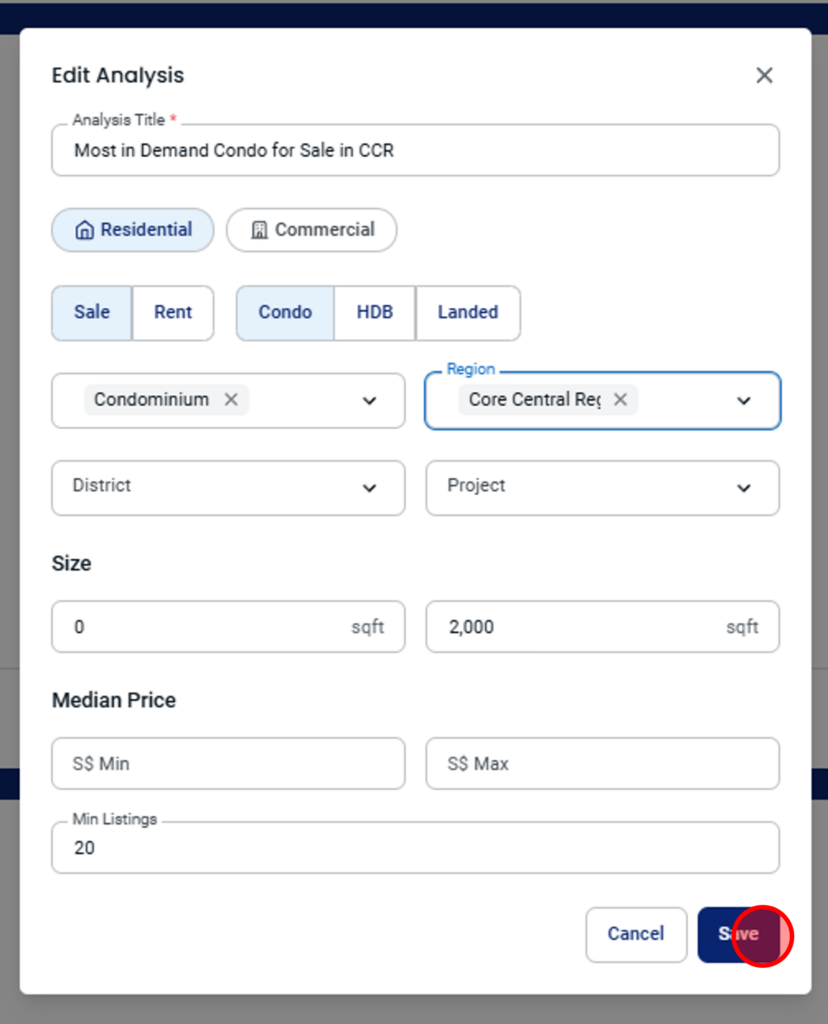
Task: Switch property category to Landed
Action: pyautogui.click(x=468, y=313)
